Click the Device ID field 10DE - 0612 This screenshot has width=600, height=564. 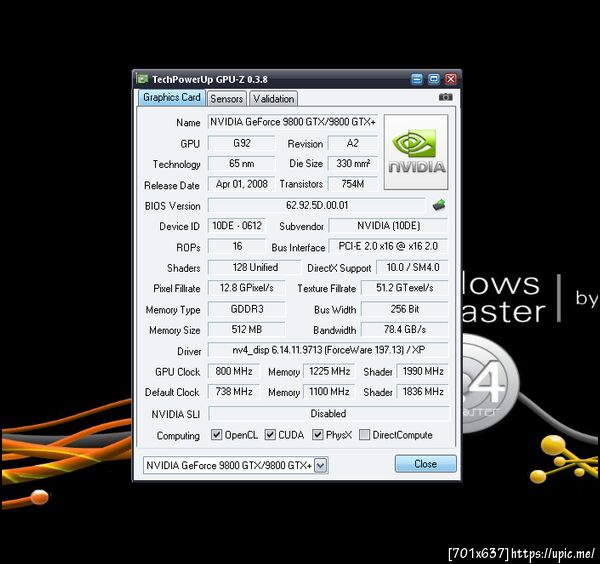pos(237,225)
